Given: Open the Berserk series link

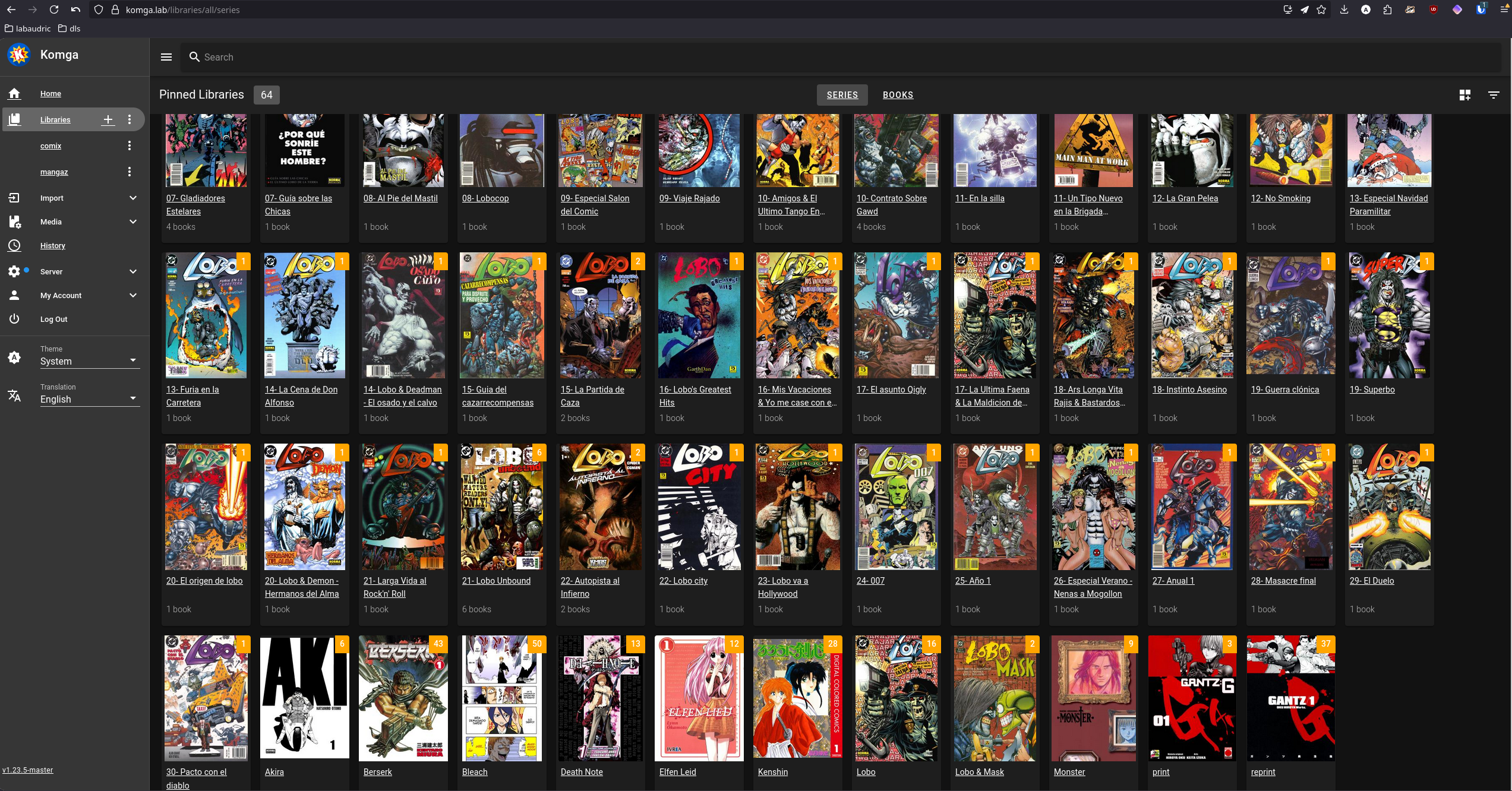Looking at the screenshot, I should (x=378, y=772).
